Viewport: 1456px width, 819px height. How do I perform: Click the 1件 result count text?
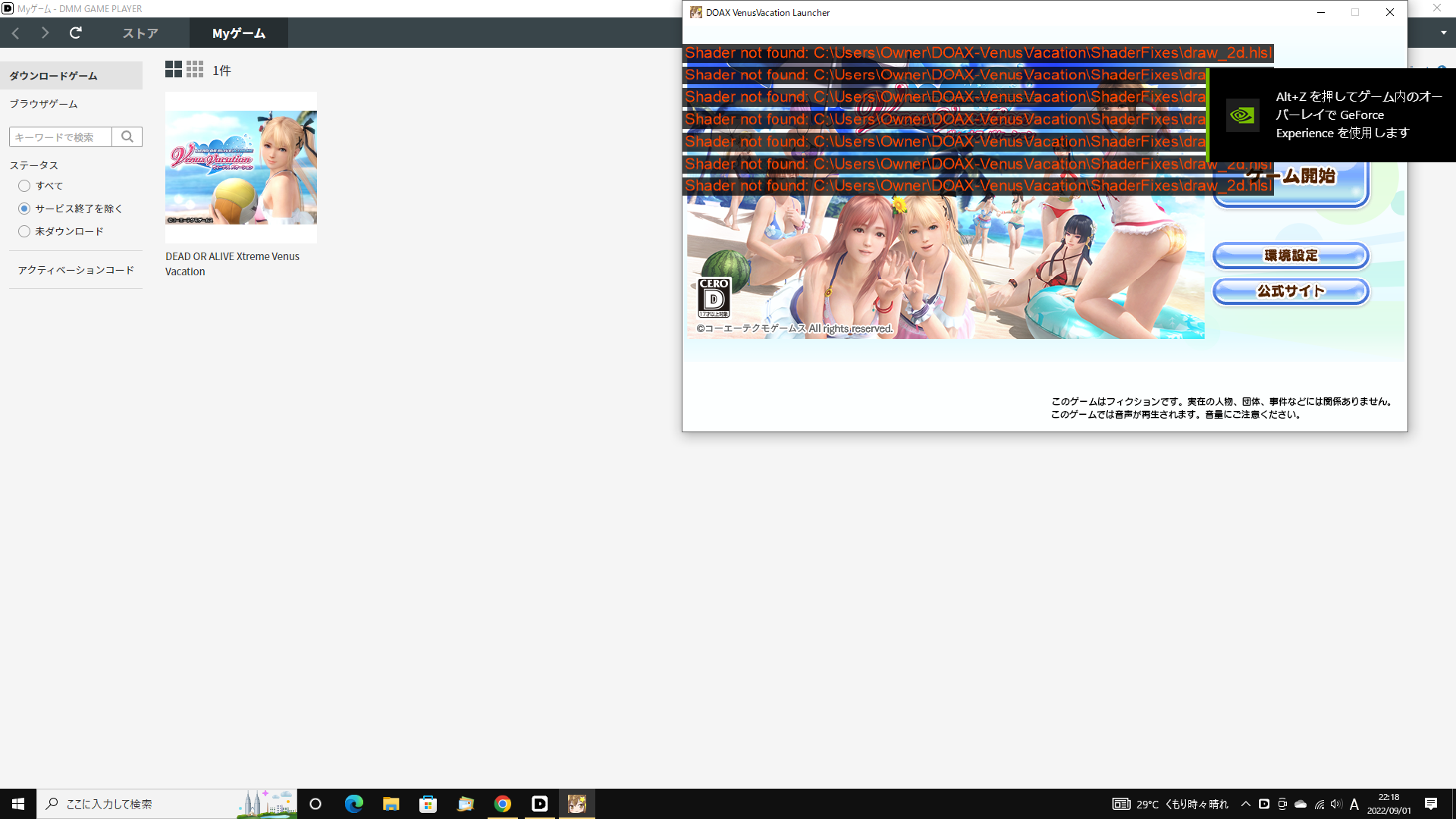coord(221,71)
